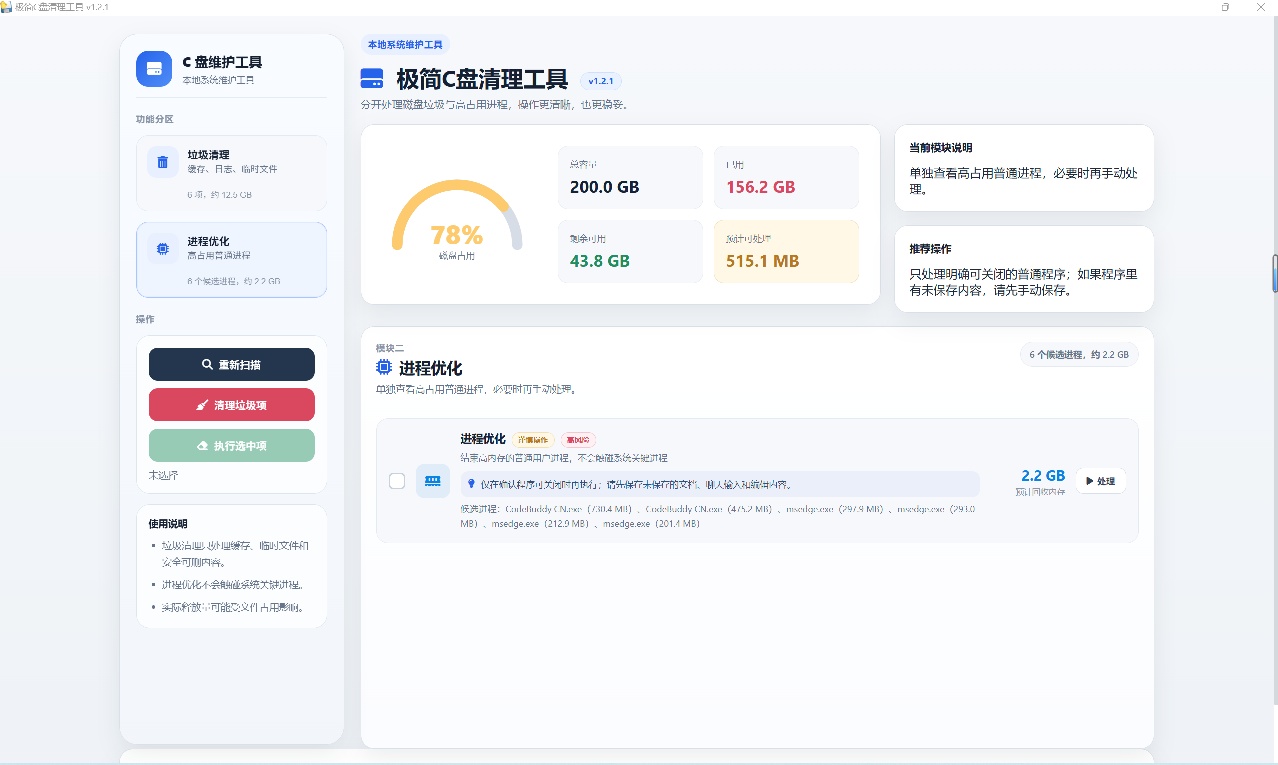This screenshot has width=1278, height=765.
Task: Click the 200.0 GB total capacity value
Action: (604, 187)
